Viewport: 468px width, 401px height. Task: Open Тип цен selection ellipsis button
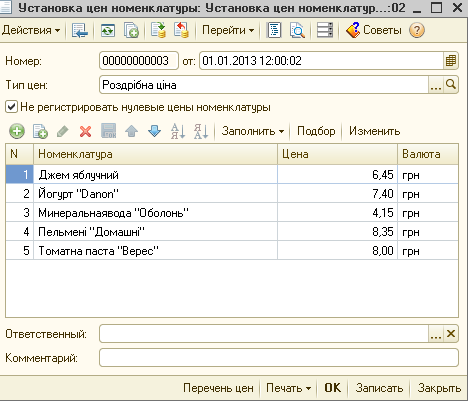tap(436, 85)
